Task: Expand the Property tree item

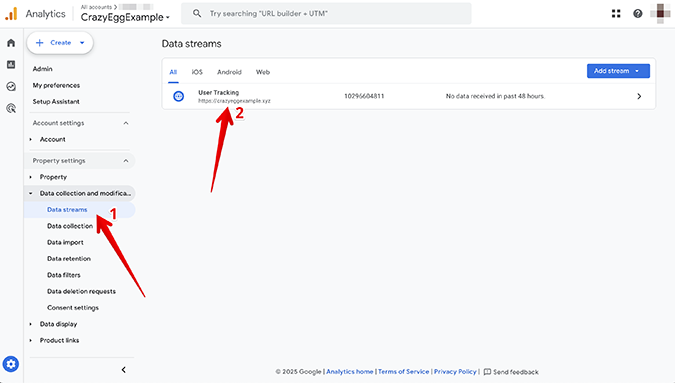Action: tap(31, 177)
